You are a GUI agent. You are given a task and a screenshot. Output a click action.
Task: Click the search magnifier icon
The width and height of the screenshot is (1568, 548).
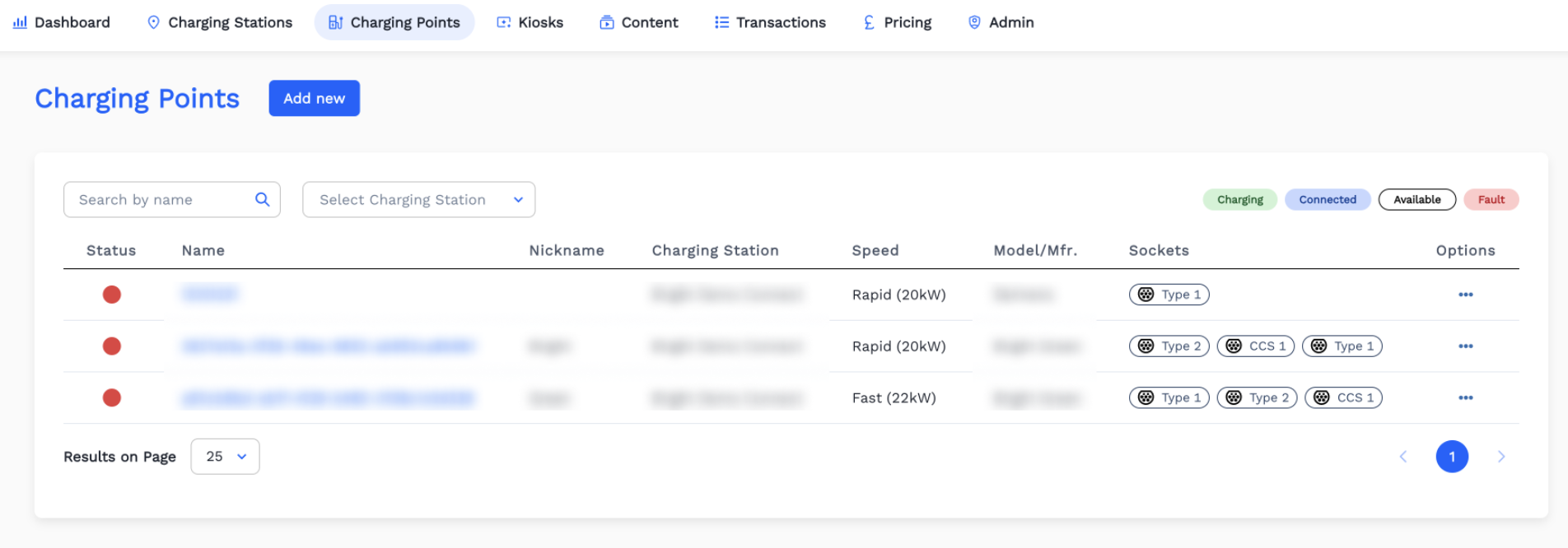(x=262, y=200)
